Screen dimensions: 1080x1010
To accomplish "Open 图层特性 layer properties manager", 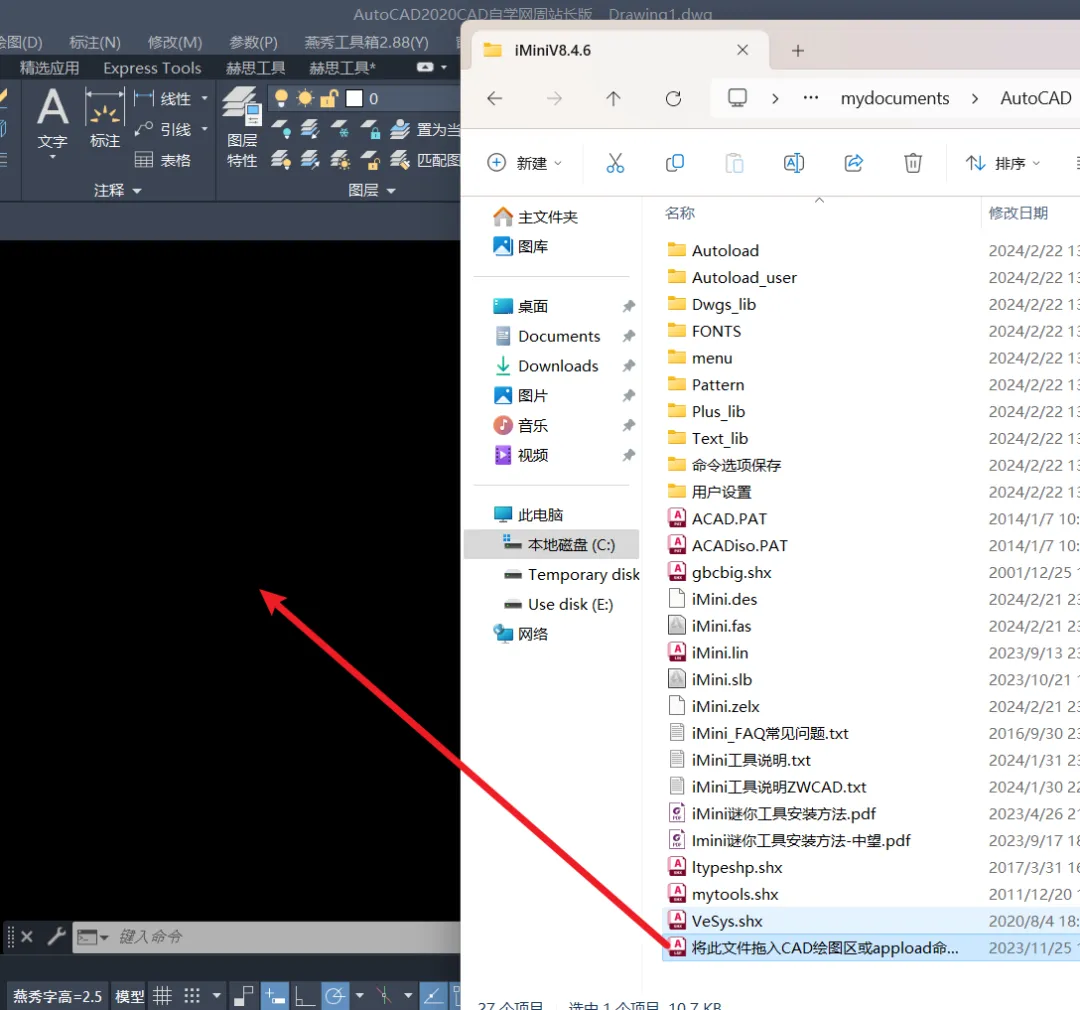I will click(241, 127).
